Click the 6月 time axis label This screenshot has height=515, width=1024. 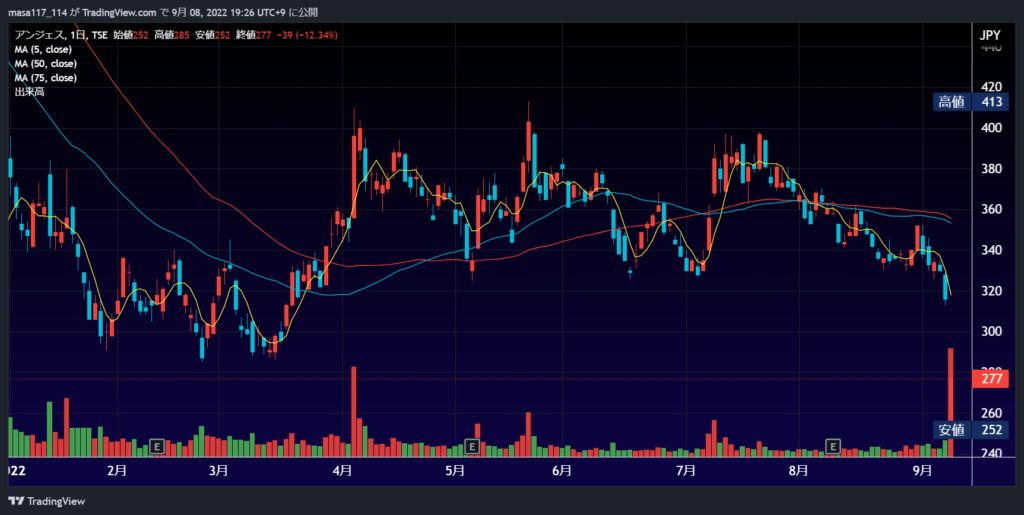pos(562,471)
